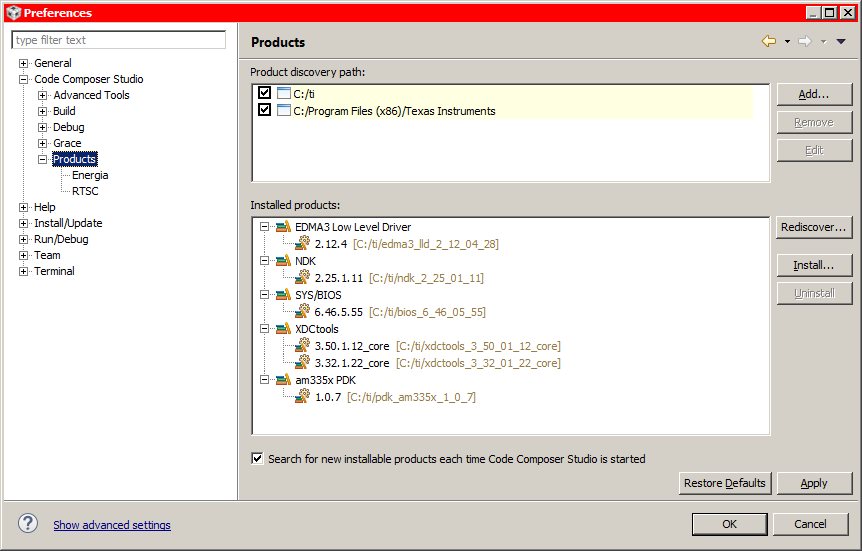Select Code Composer Studio in the tree
The image size is (862, 551).
(89, 79)
